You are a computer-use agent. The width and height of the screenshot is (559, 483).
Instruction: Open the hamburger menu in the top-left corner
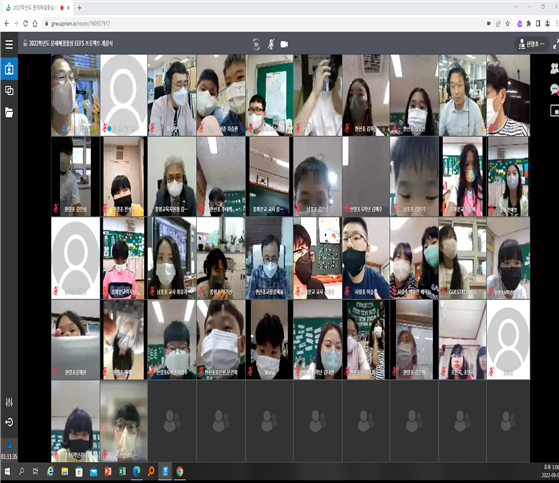click(9, 44)
